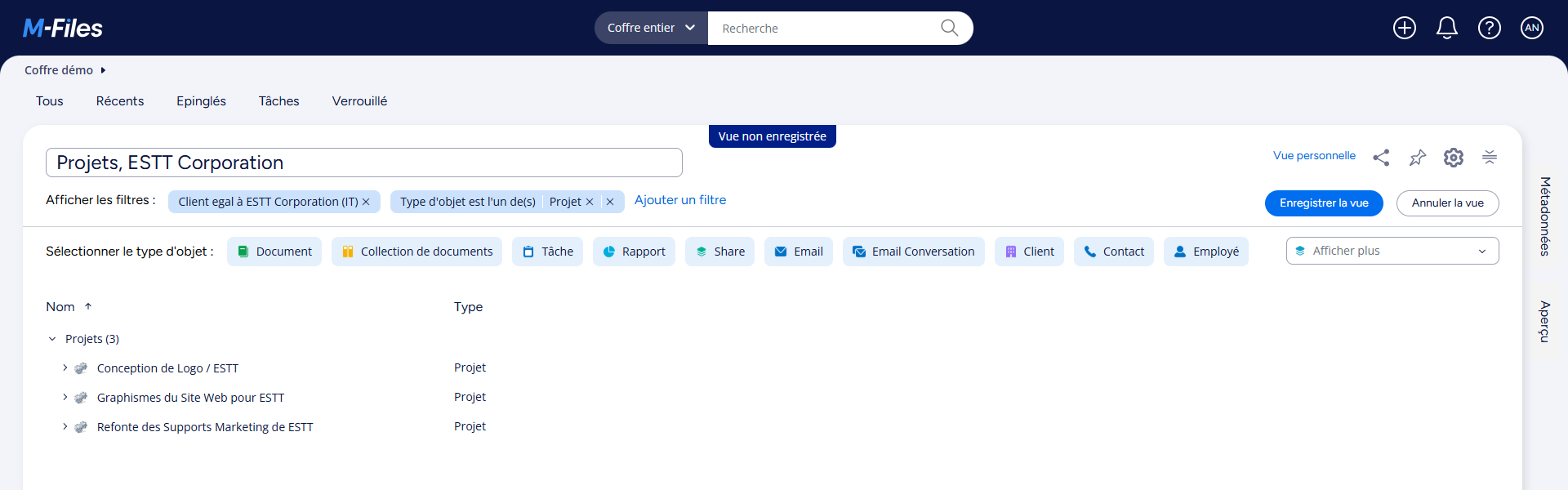Remove the ESTT Corporation client filter
Viewport: 1568px width, 490px height.
pos(366,202)
